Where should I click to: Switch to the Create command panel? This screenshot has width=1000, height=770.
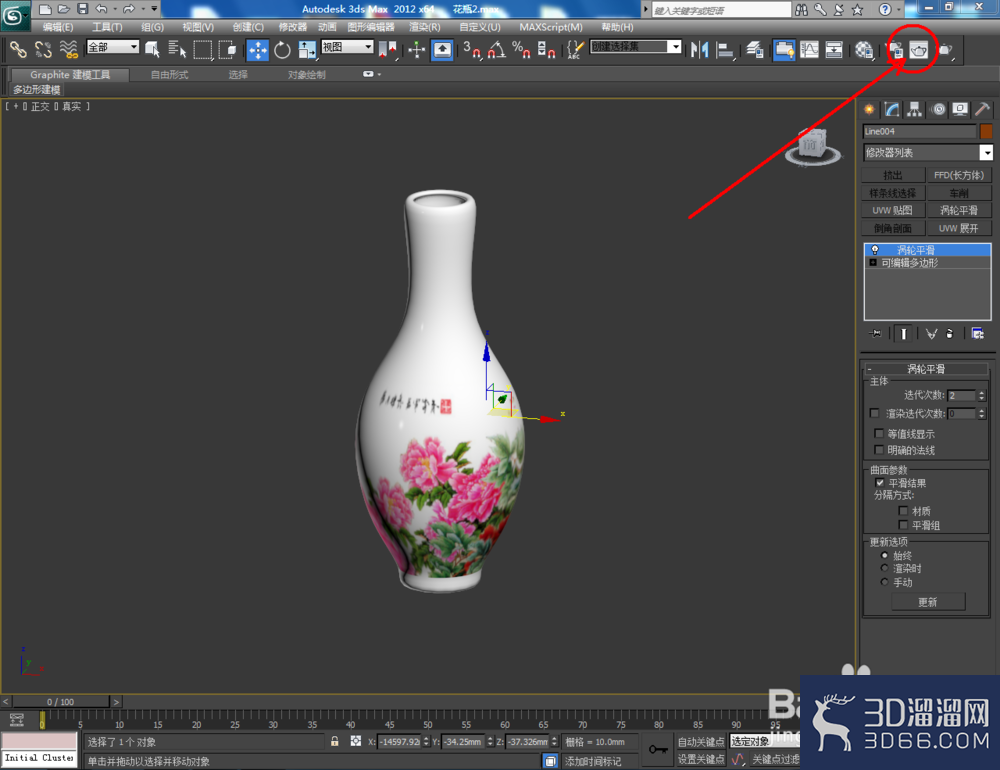(869, 110)
